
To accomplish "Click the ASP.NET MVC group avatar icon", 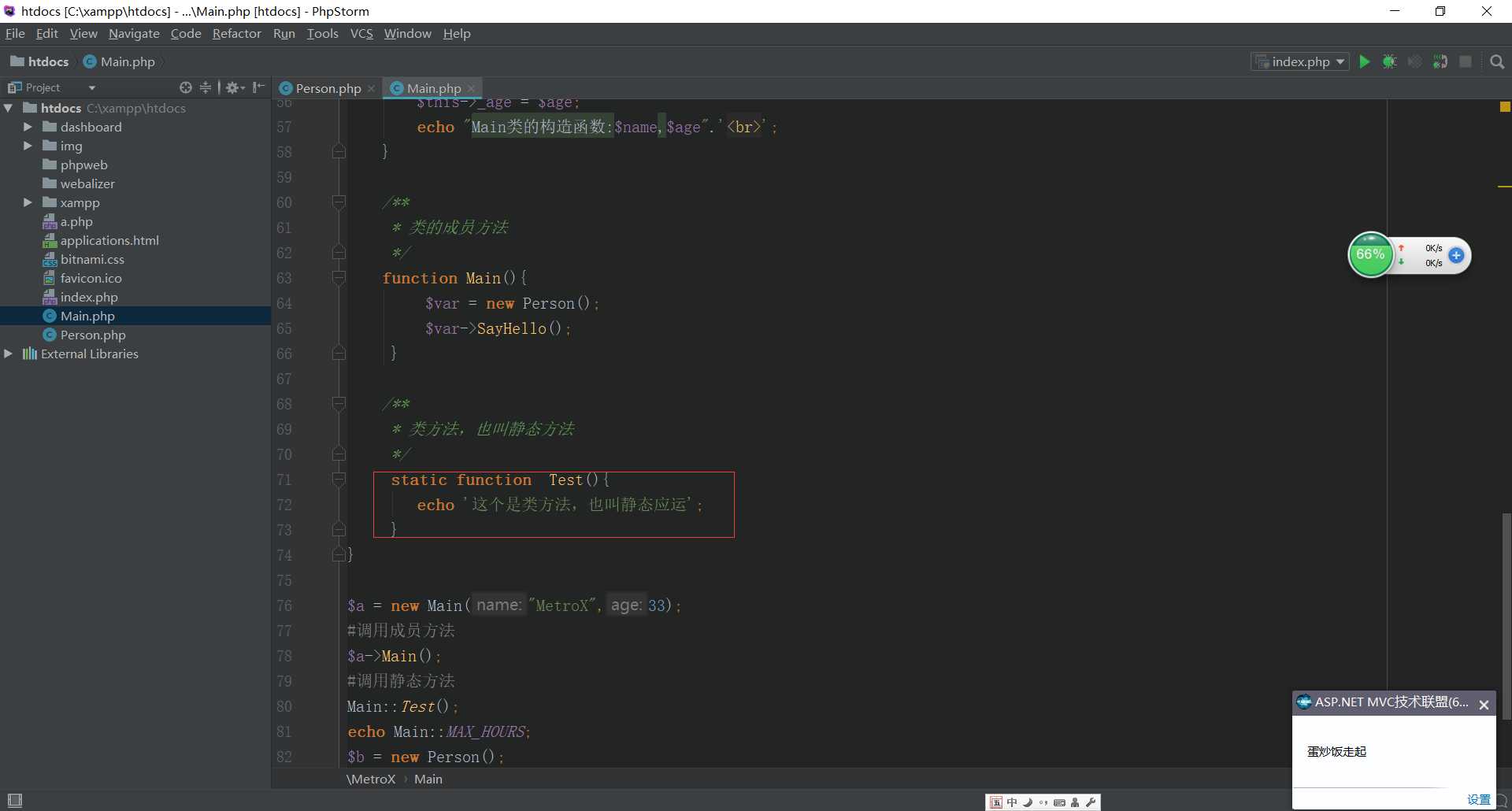I will 1304,702.
